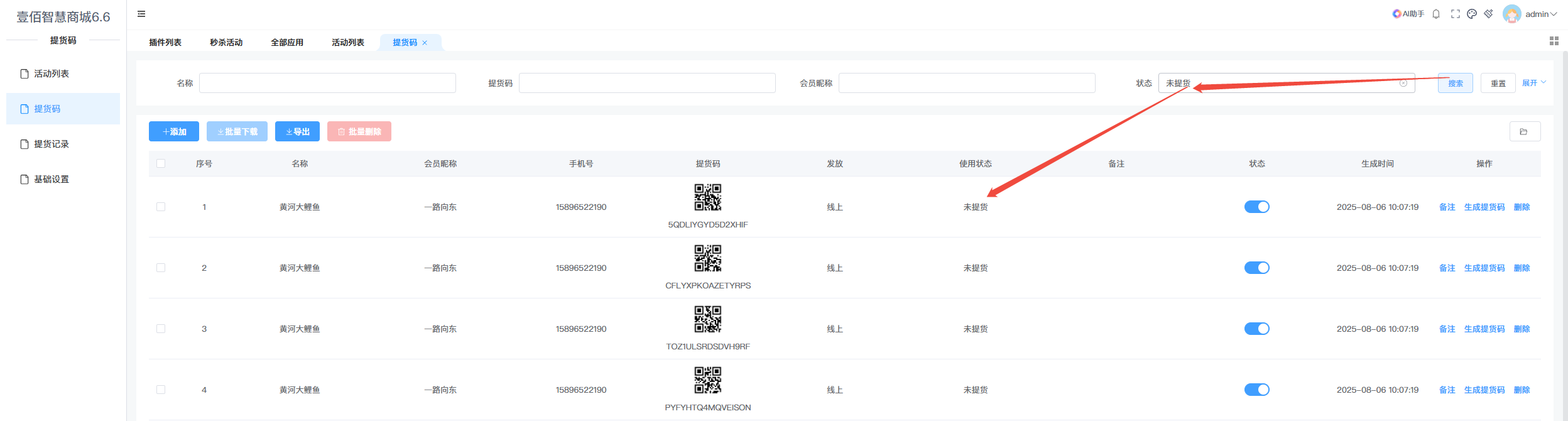Click 备注 link in row 1
Image resolution: width=1568 pixels, height=421 pixels.
pyautogui.click(x=1447, y=207)
